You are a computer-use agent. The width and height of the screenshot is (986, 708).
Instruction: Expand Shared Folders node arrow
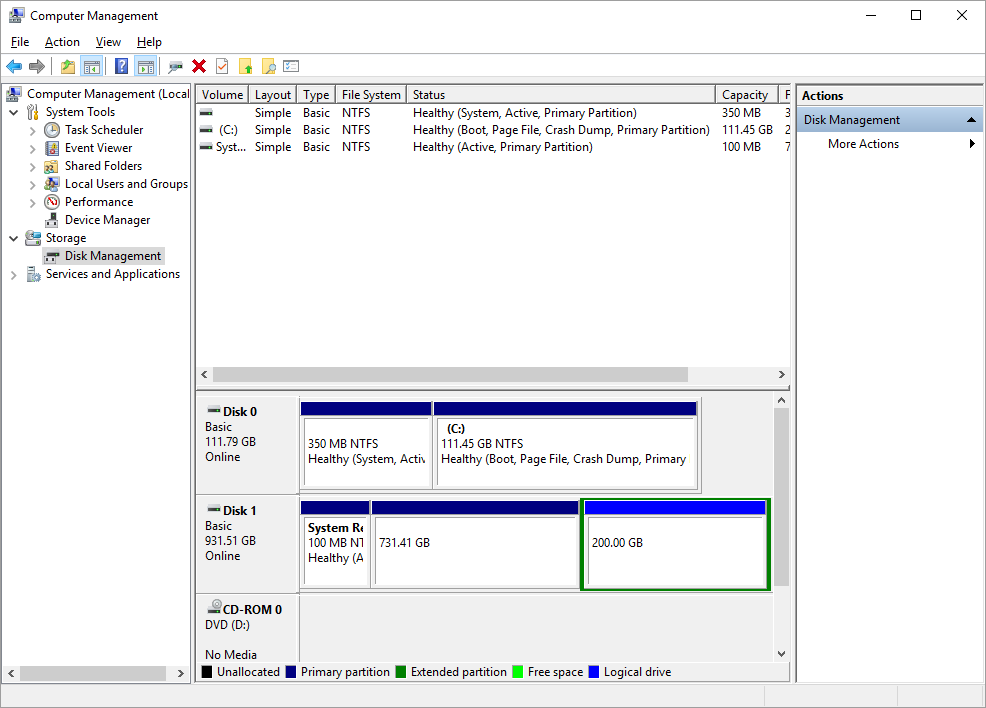[x=32, y=167]
